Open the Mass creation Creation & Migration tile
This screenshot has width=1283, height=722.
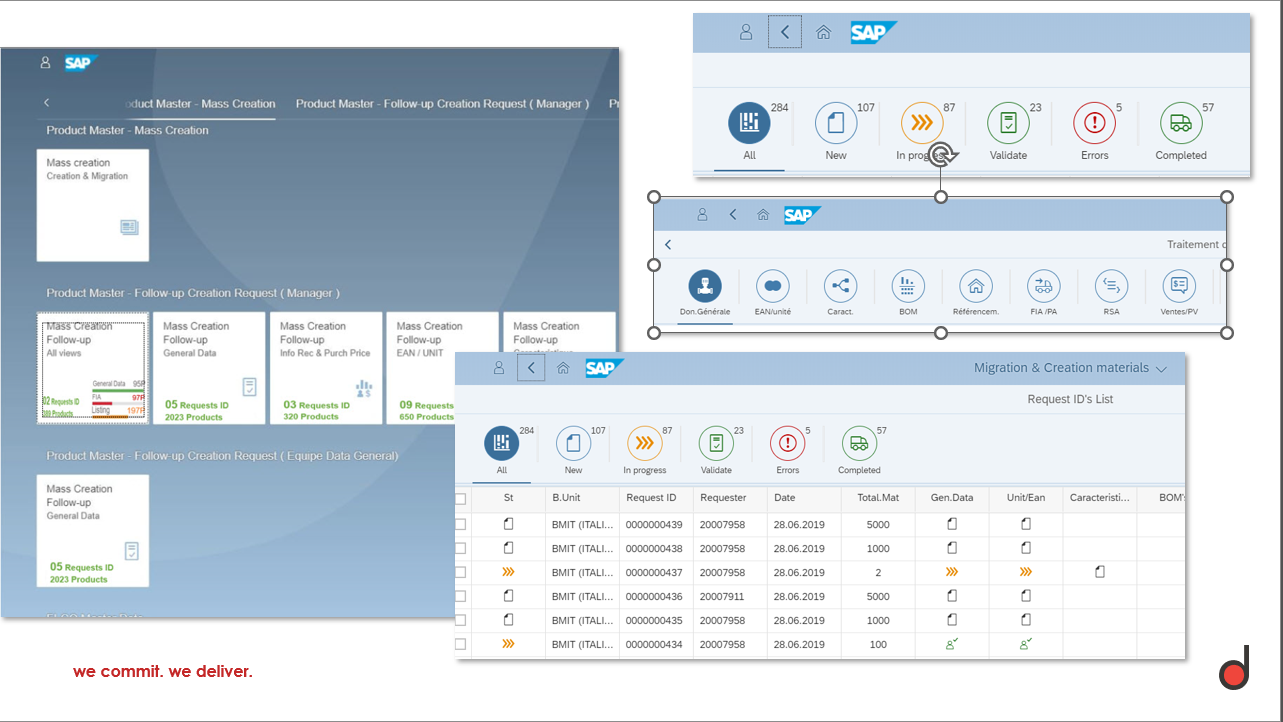[93, 205]
